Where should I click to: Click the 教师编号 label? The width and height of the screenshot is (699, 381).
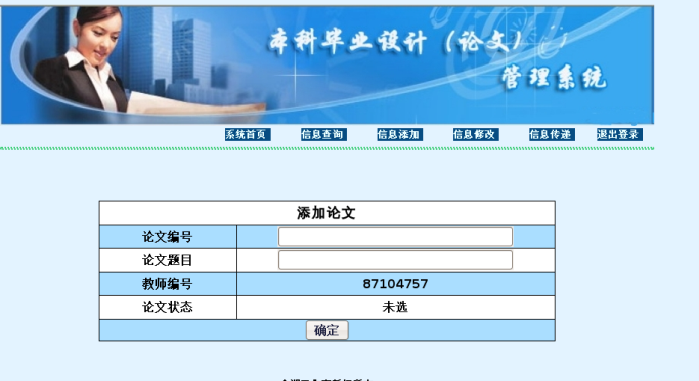point(167,284)
